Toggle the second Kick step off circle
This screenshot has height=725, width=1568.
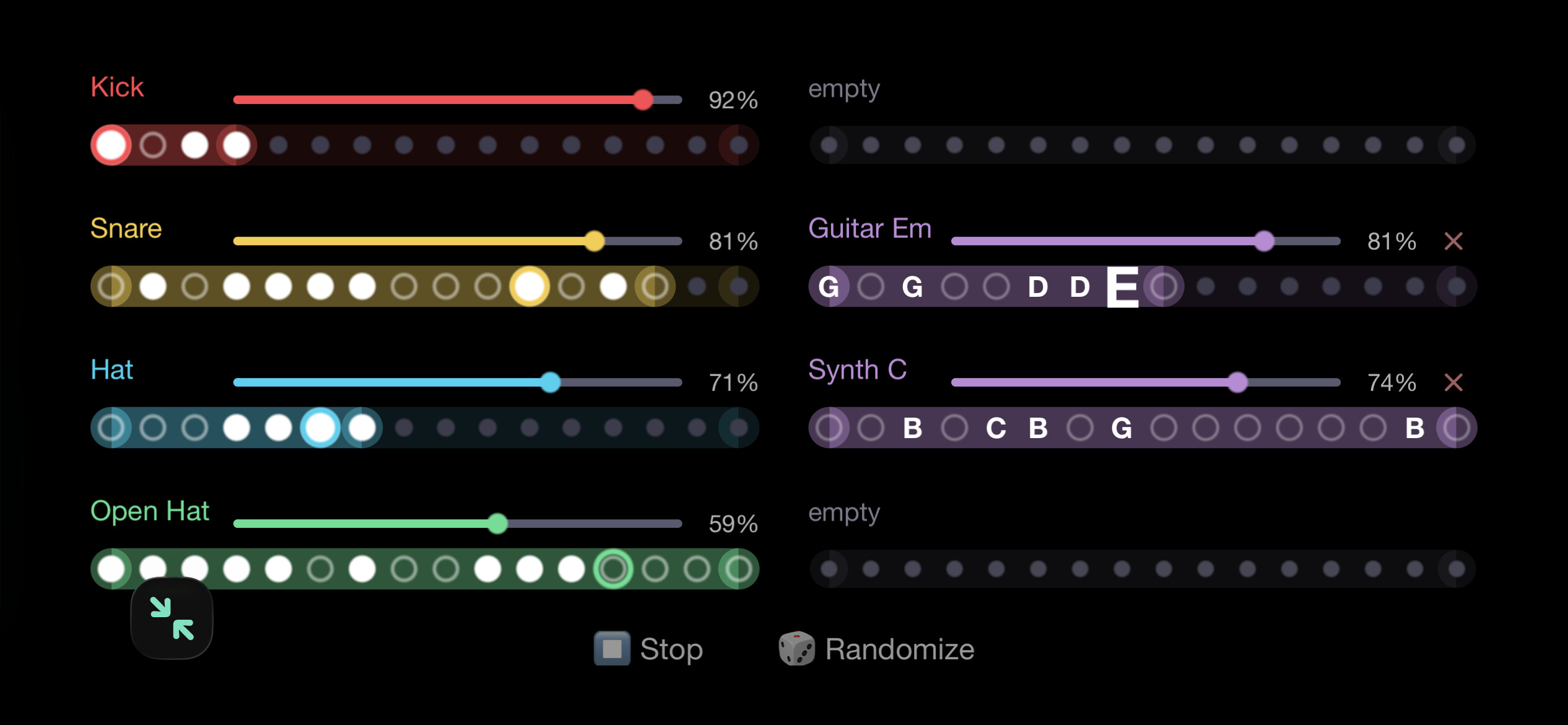click(153, 145)
